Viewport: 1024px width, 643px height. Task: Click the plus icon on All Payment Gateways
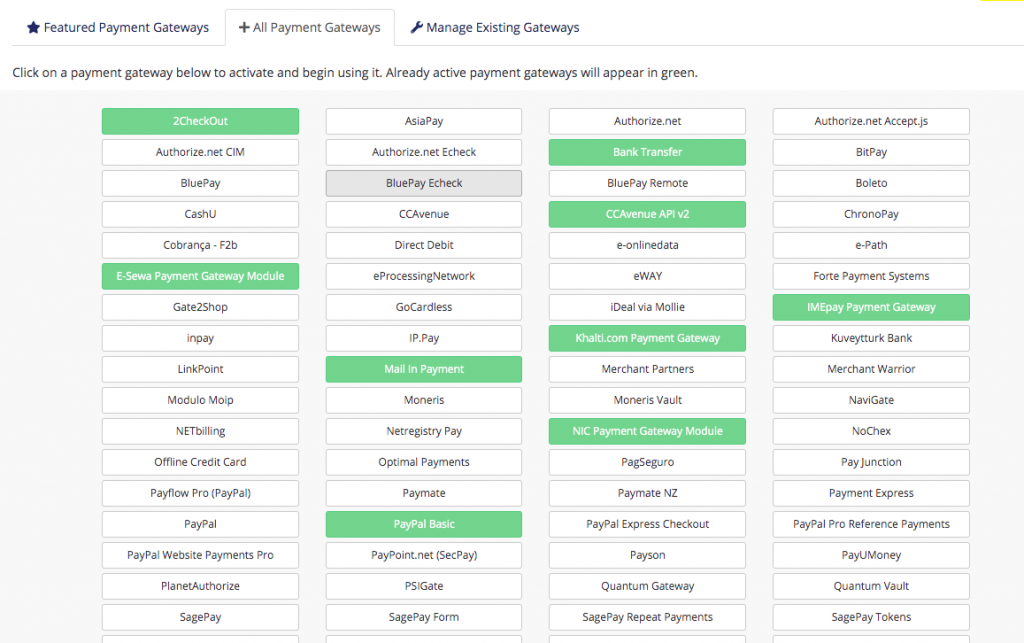coord(244,28)
